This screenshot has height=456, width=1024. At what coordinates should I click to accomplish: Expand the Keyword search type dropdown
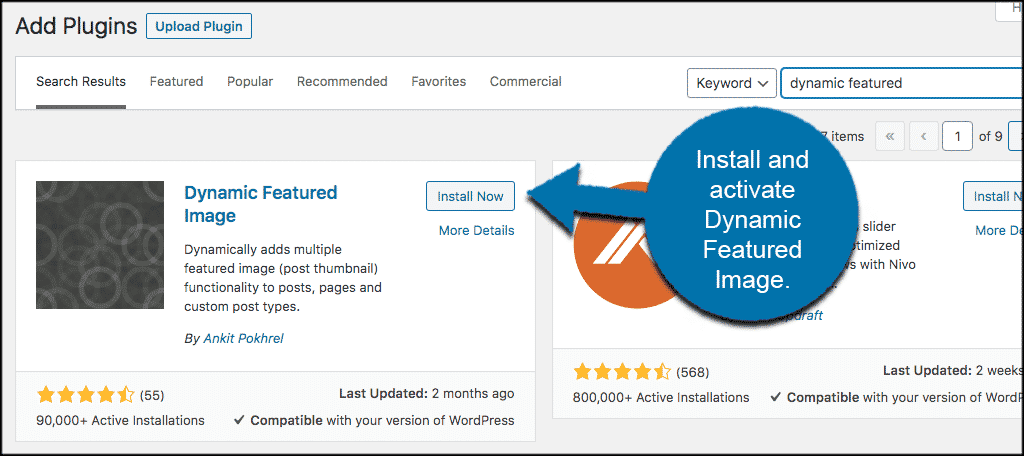click(732, 83)
